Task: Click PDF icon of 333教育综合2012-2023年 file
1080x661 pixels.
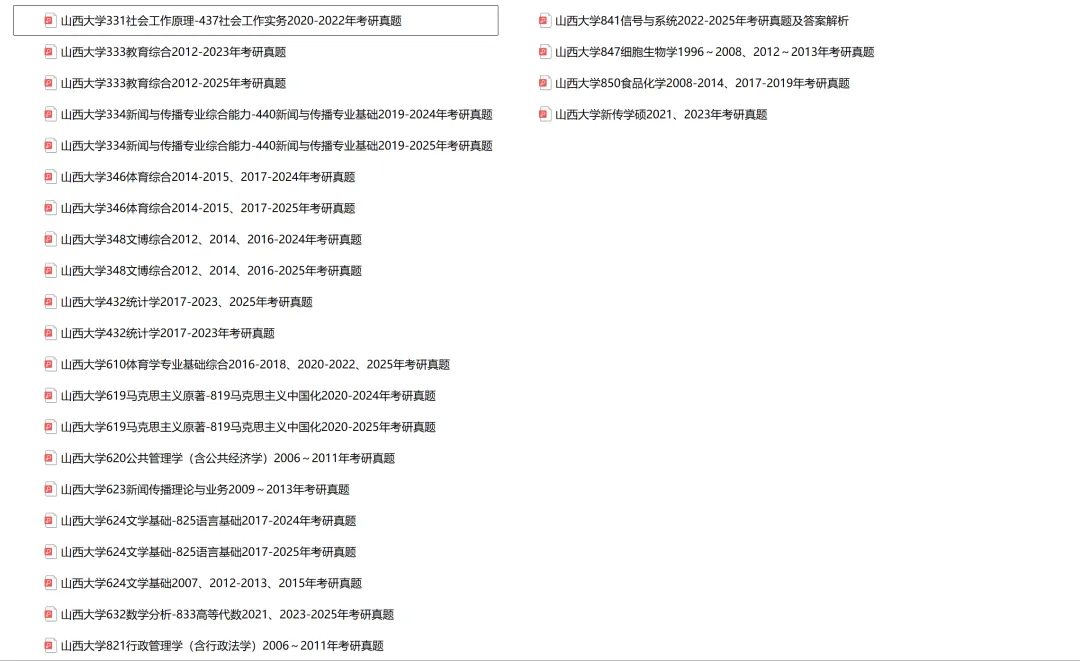Action: coord(50,52)
